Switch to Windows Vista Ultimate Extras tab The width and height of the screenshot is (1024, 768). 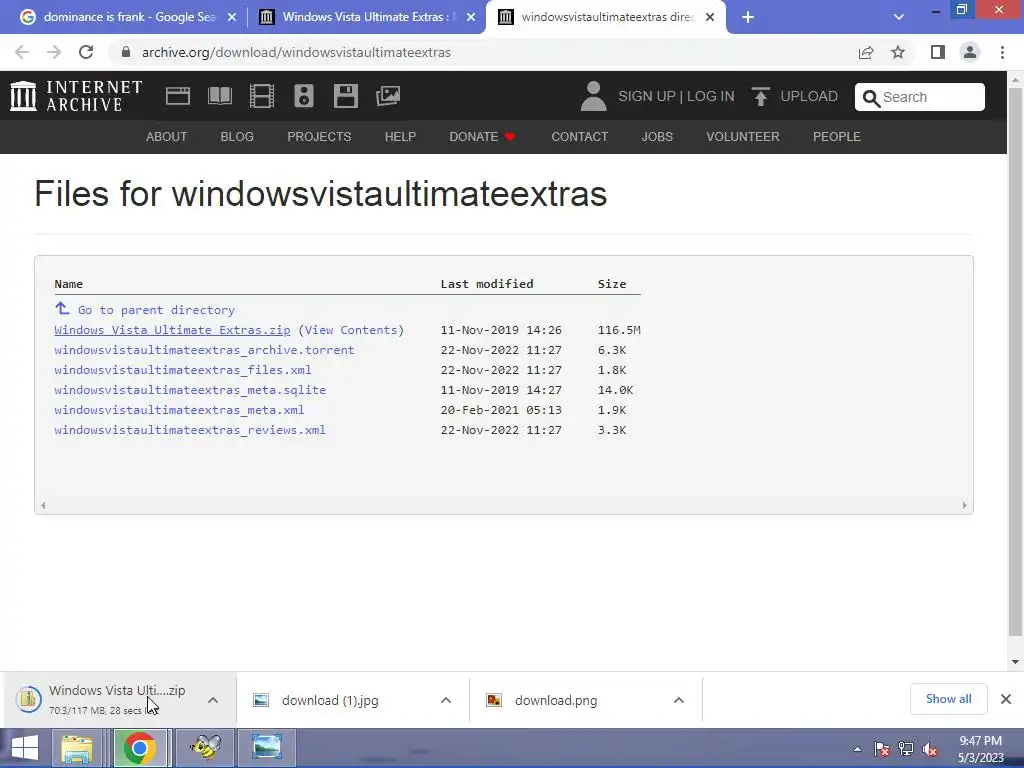368,17
